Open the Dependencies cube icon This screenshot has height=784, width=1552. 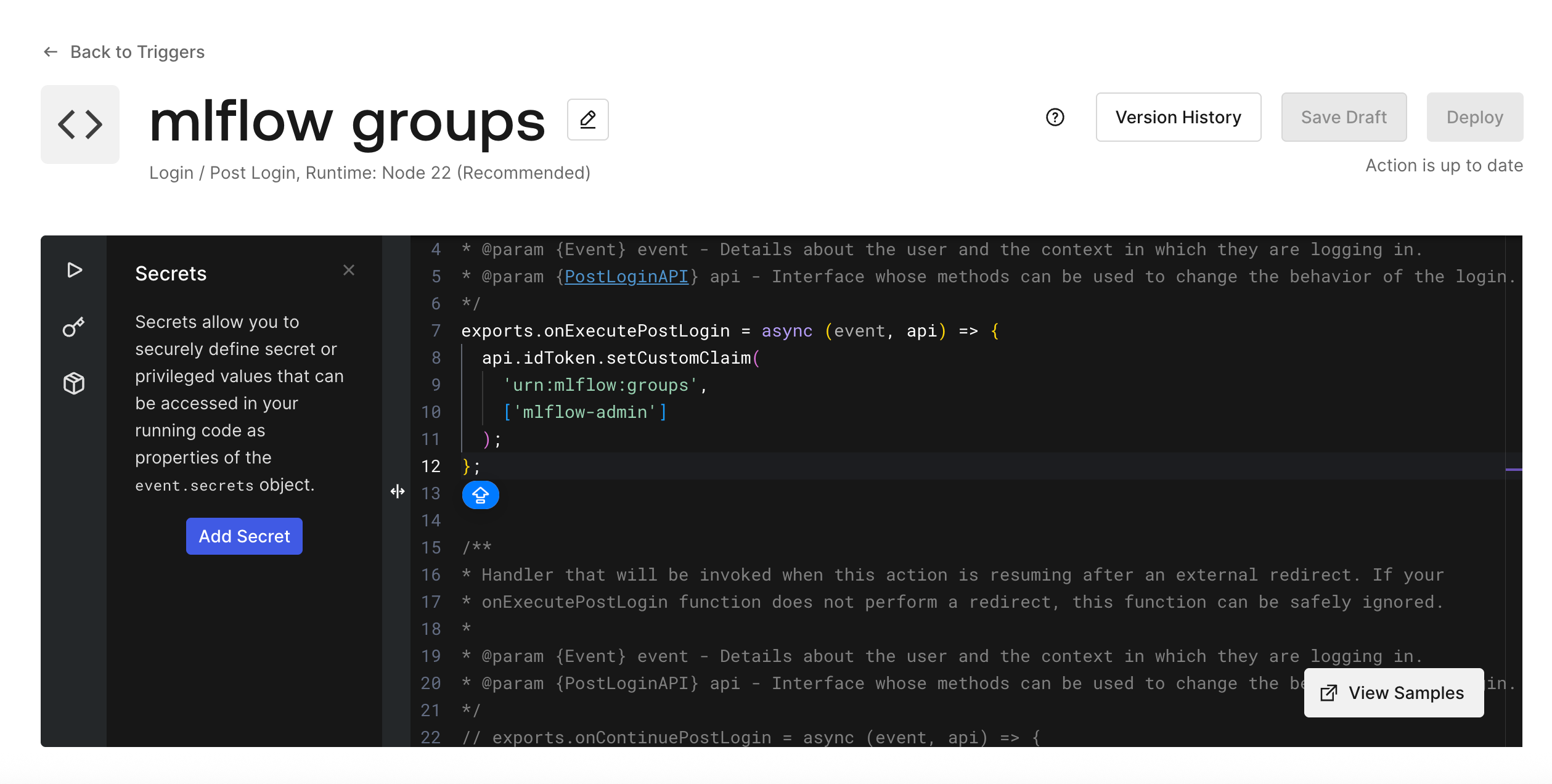pyautogui.click(x=74, y=383)
